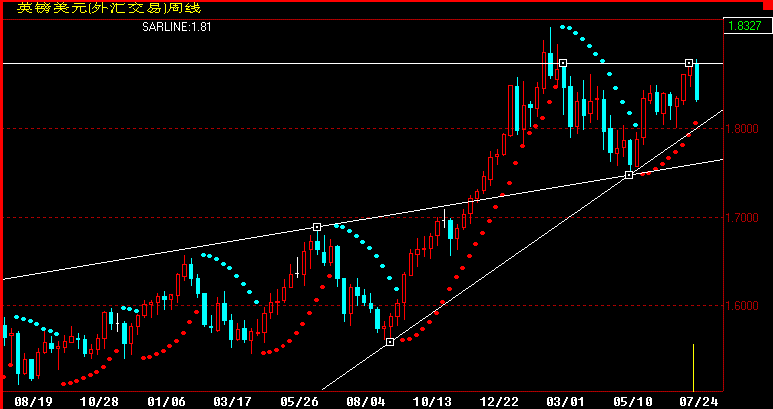Select the horizontal line's handle at the latest candle
Screen dimensions: 773x409
coord(689,63)
